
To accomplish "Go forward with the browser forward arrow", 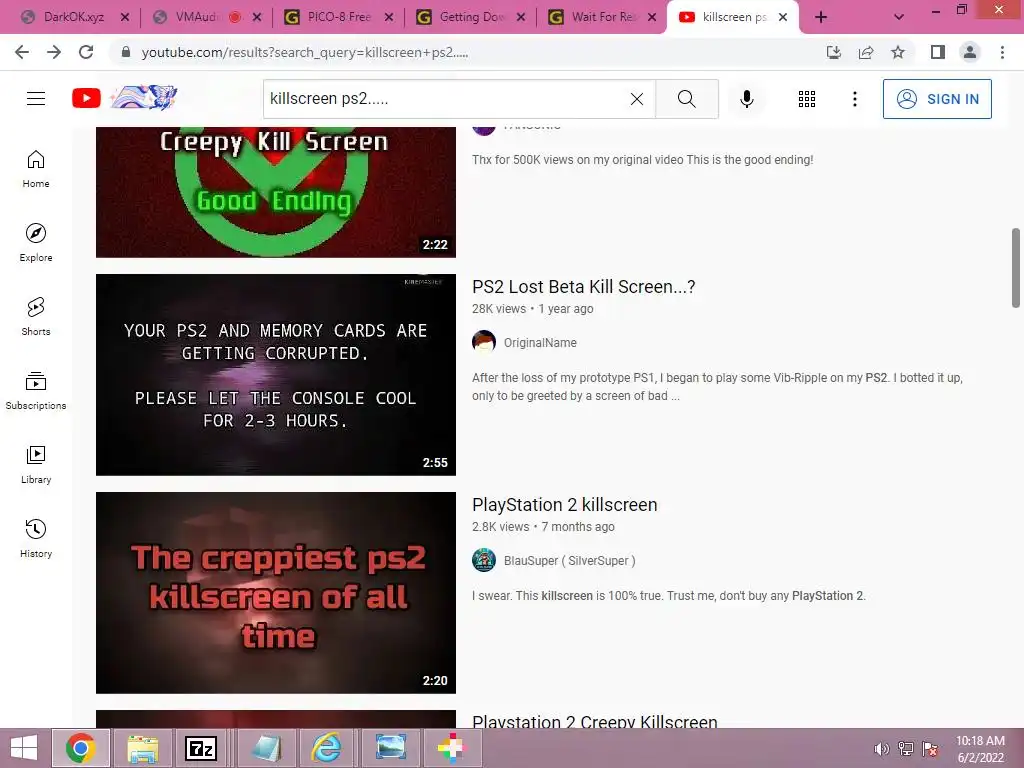I will coord(54,52).
